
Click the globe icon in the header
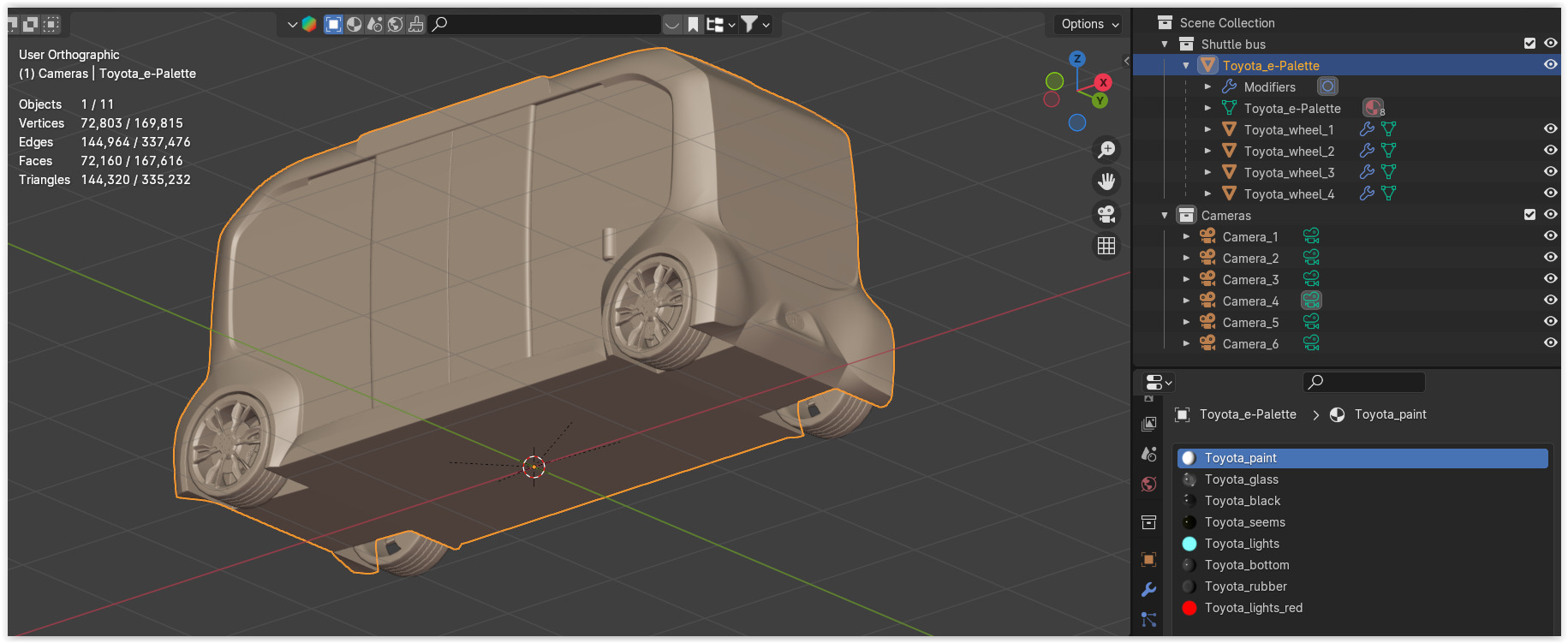395,24
